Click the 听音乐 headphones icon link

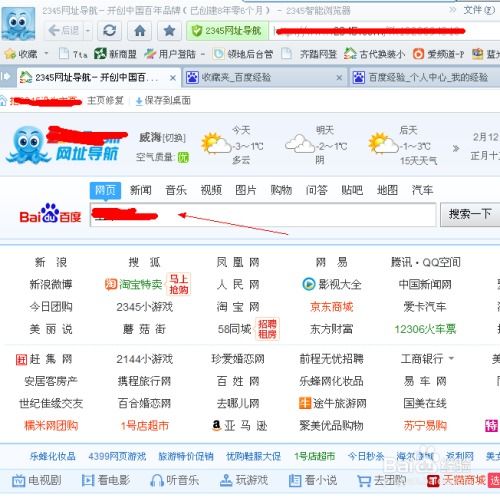(x=174, y=481)
